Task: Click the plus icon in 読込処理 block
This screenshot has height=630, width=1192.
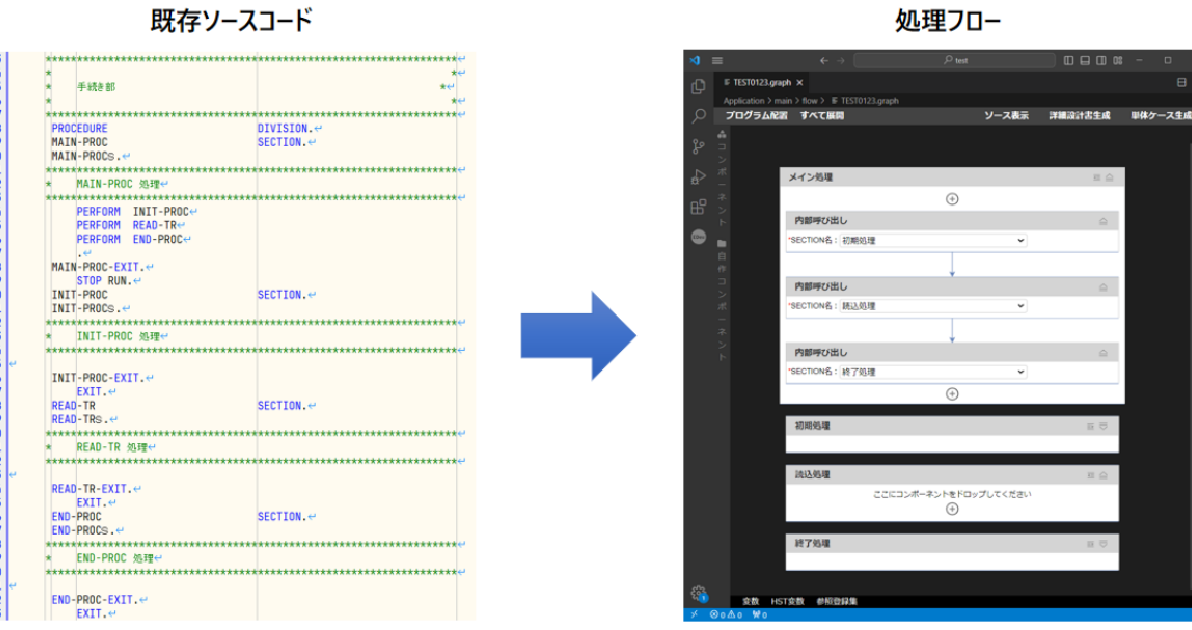Action: [x=951, y=509]
